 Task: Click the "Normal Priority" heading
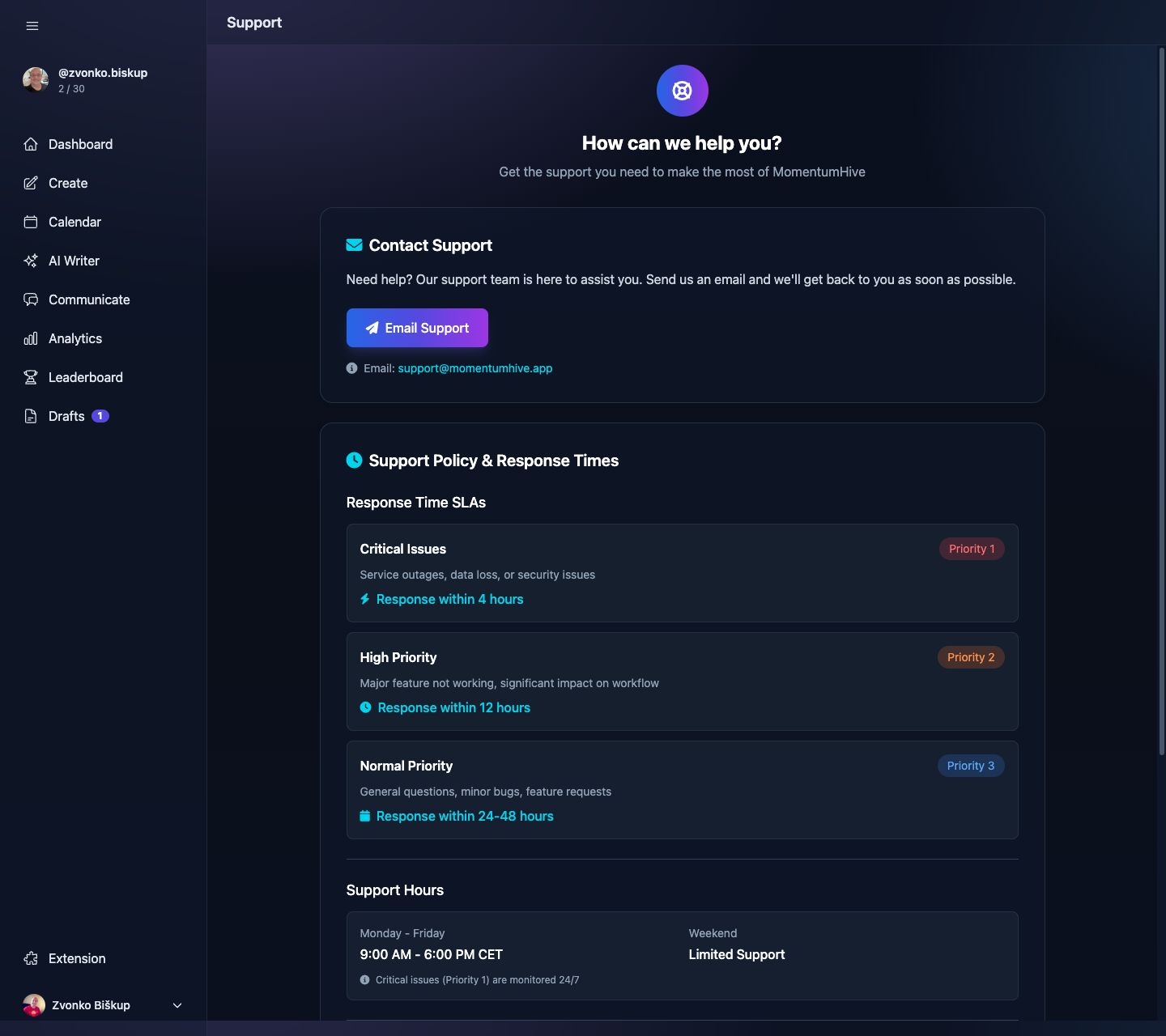pyautogui.click(x=406, y=766)
